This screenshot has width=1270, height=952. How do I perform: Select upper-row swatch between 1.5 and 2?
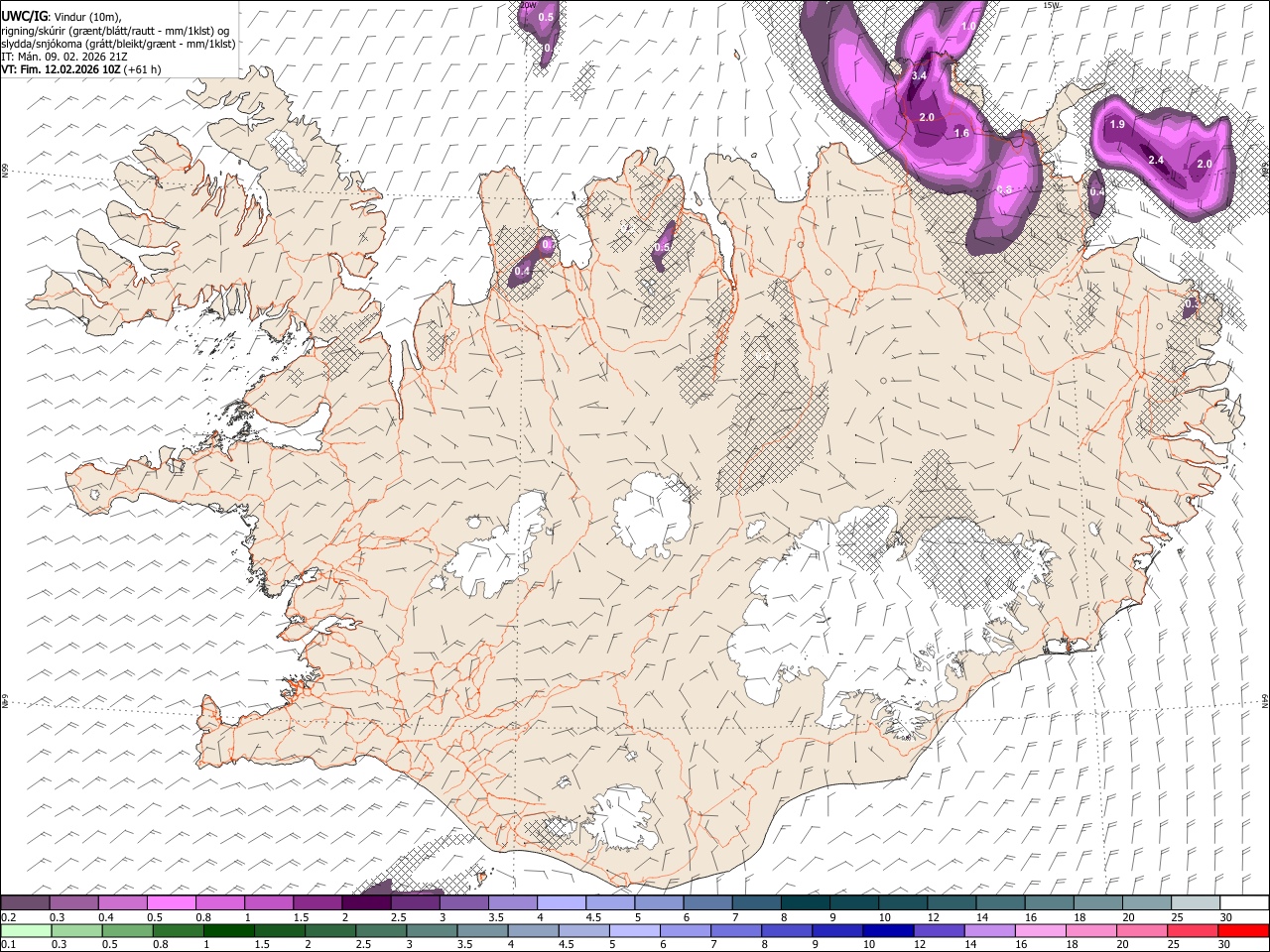pyautogui.click(x=317, y=902)
